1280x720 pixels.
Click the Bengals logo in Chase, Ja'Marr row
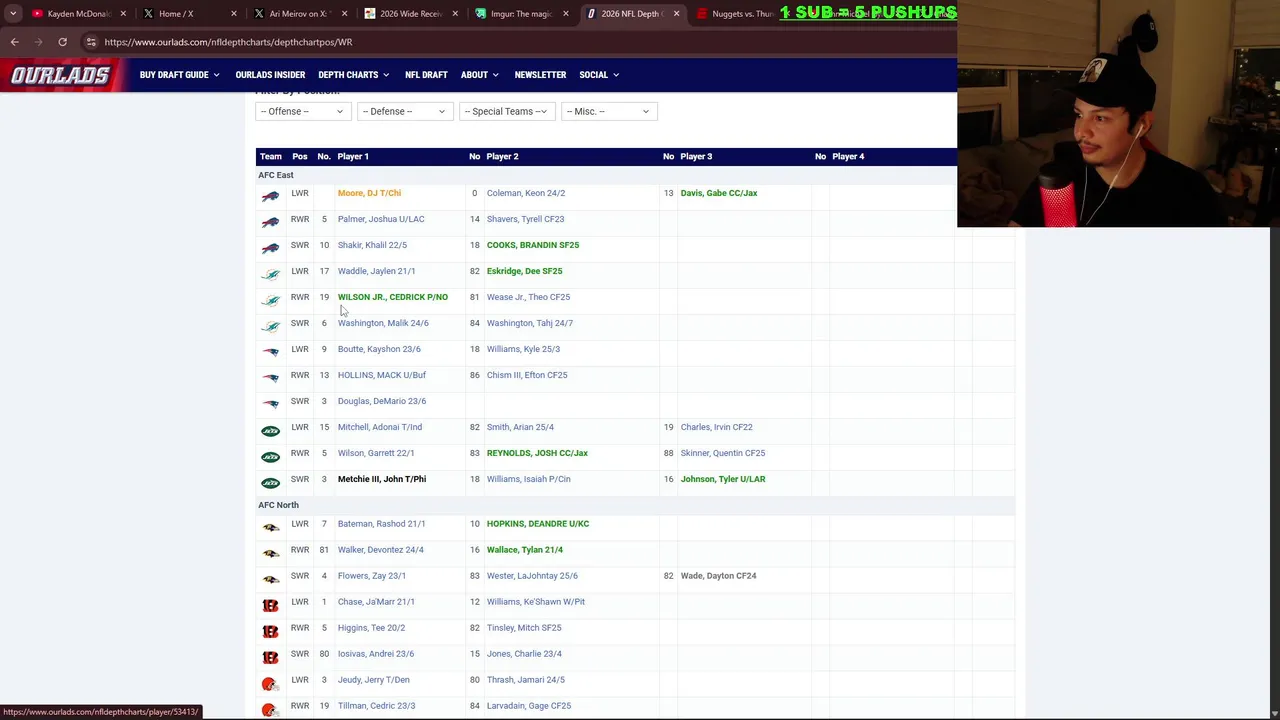(270, 606)
